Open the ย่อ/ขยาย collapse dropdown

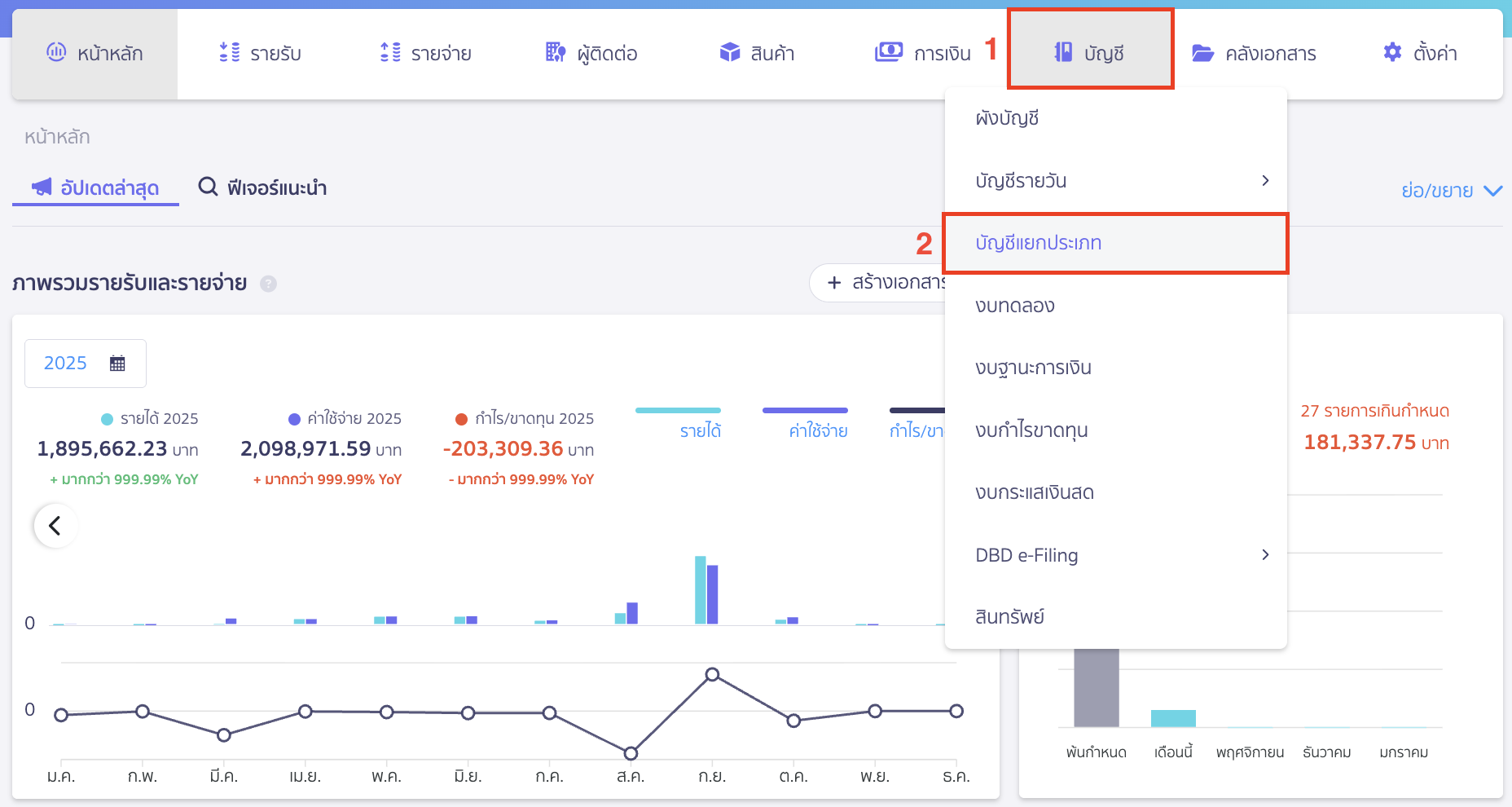(x=1451, y=191)
